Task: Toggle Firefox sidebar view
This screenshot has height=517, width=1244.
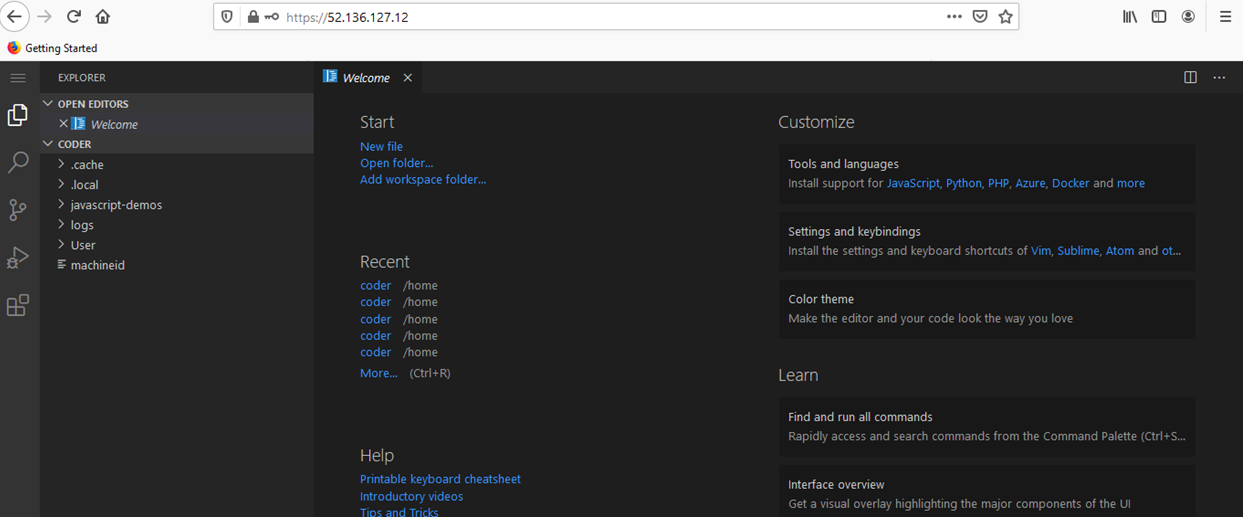Action: point(1159,17)
